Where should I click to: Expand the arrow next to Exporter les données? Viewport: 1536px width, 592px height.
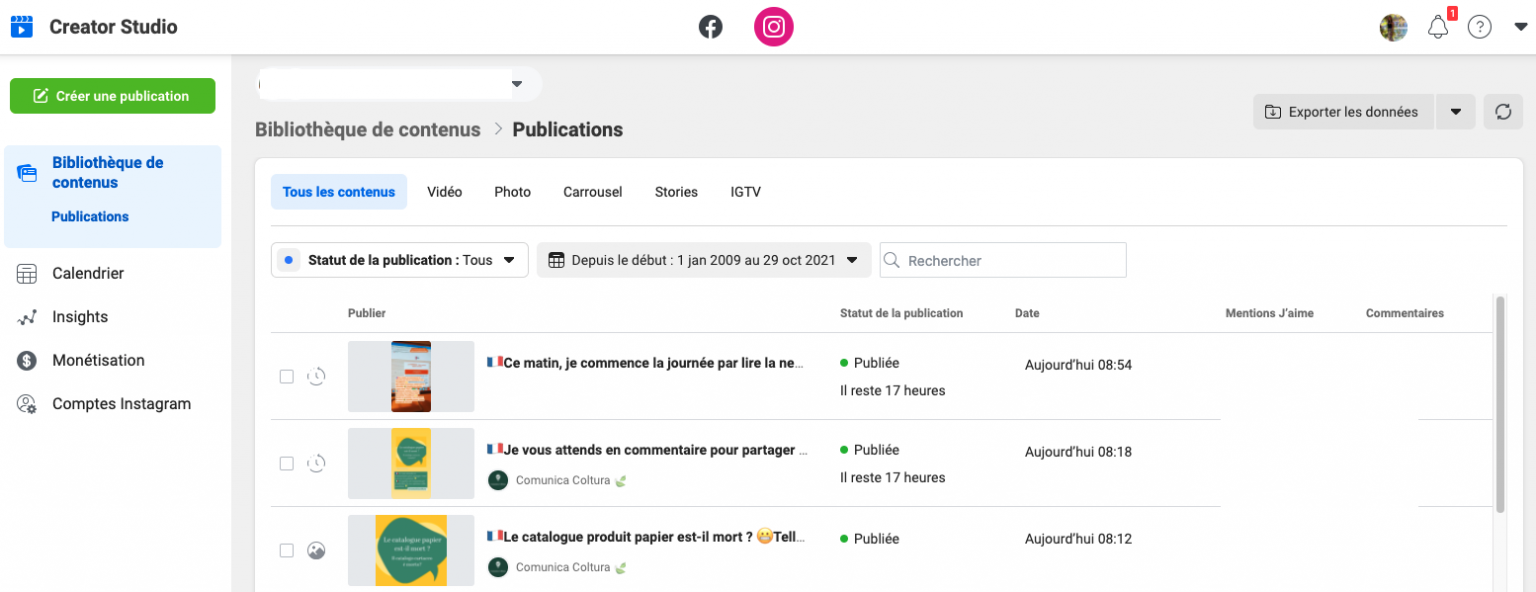(x=1456, y=112)
